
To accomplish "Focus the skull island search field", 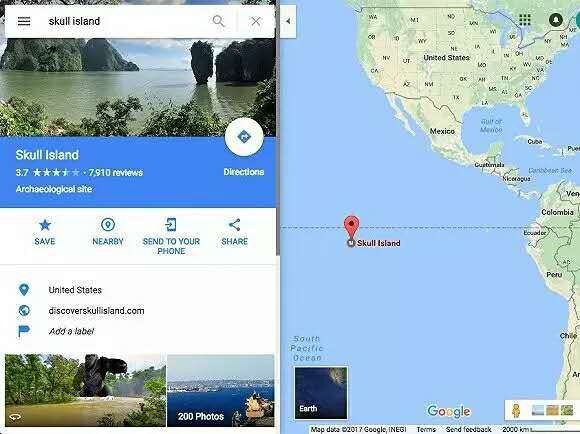I will [x=126, y=21].
